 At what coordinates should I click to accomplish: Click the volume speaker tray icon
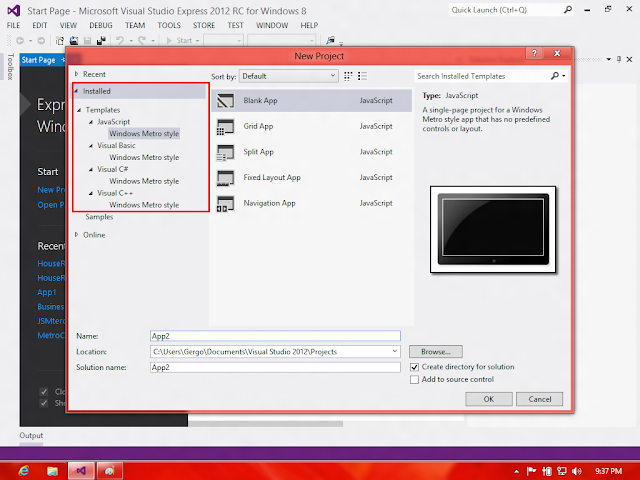576,471
